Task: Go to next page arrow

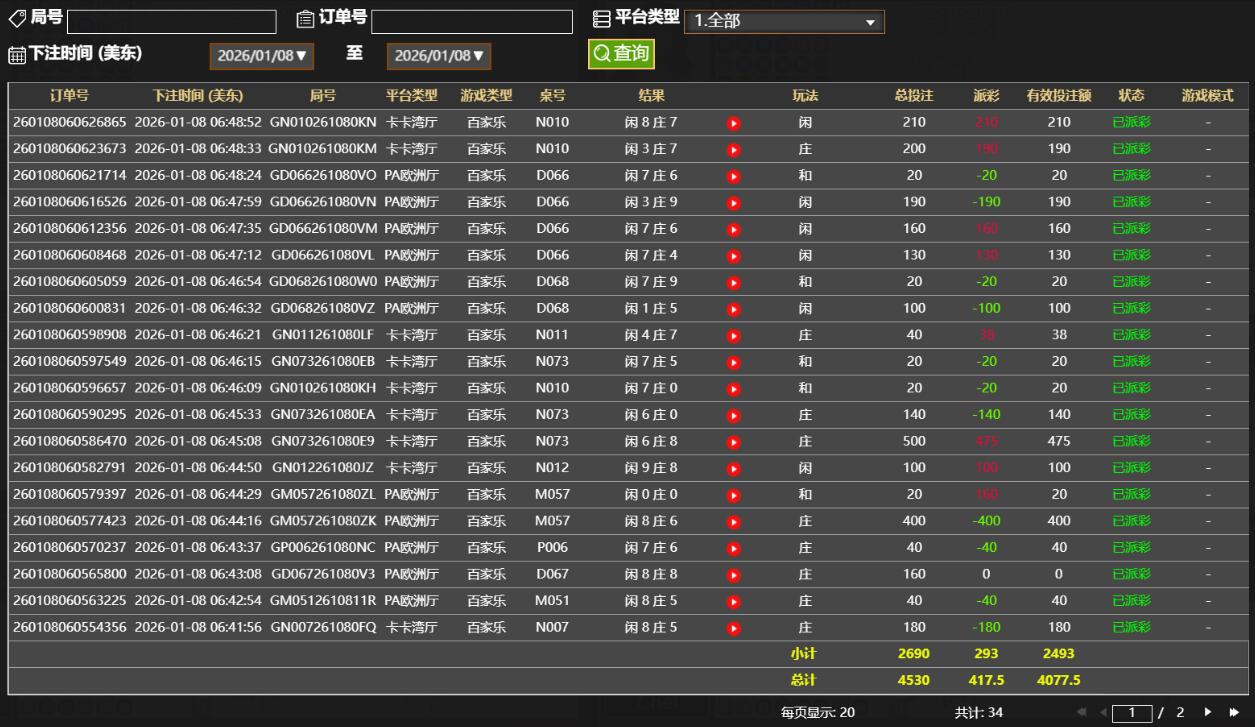Action: click(1209, 712)
